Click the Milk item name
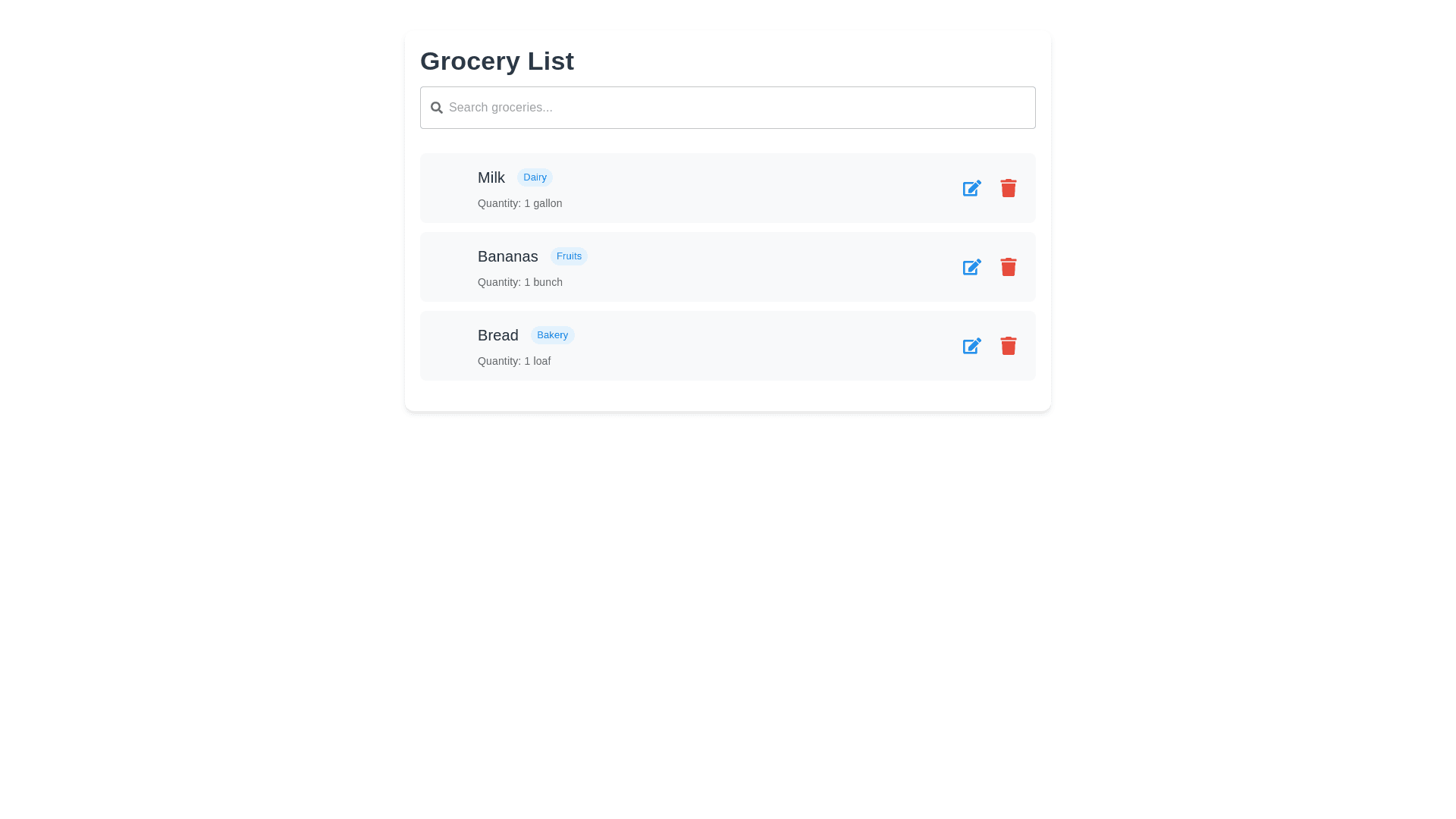 491,177
